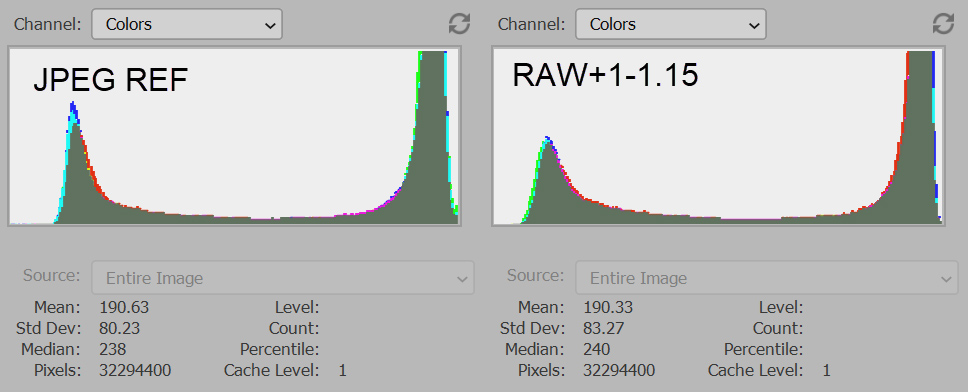Click the Mean value 190.33
Viewport: 968px width, 392px height.
pyautogui.click(x=608, y=307)
